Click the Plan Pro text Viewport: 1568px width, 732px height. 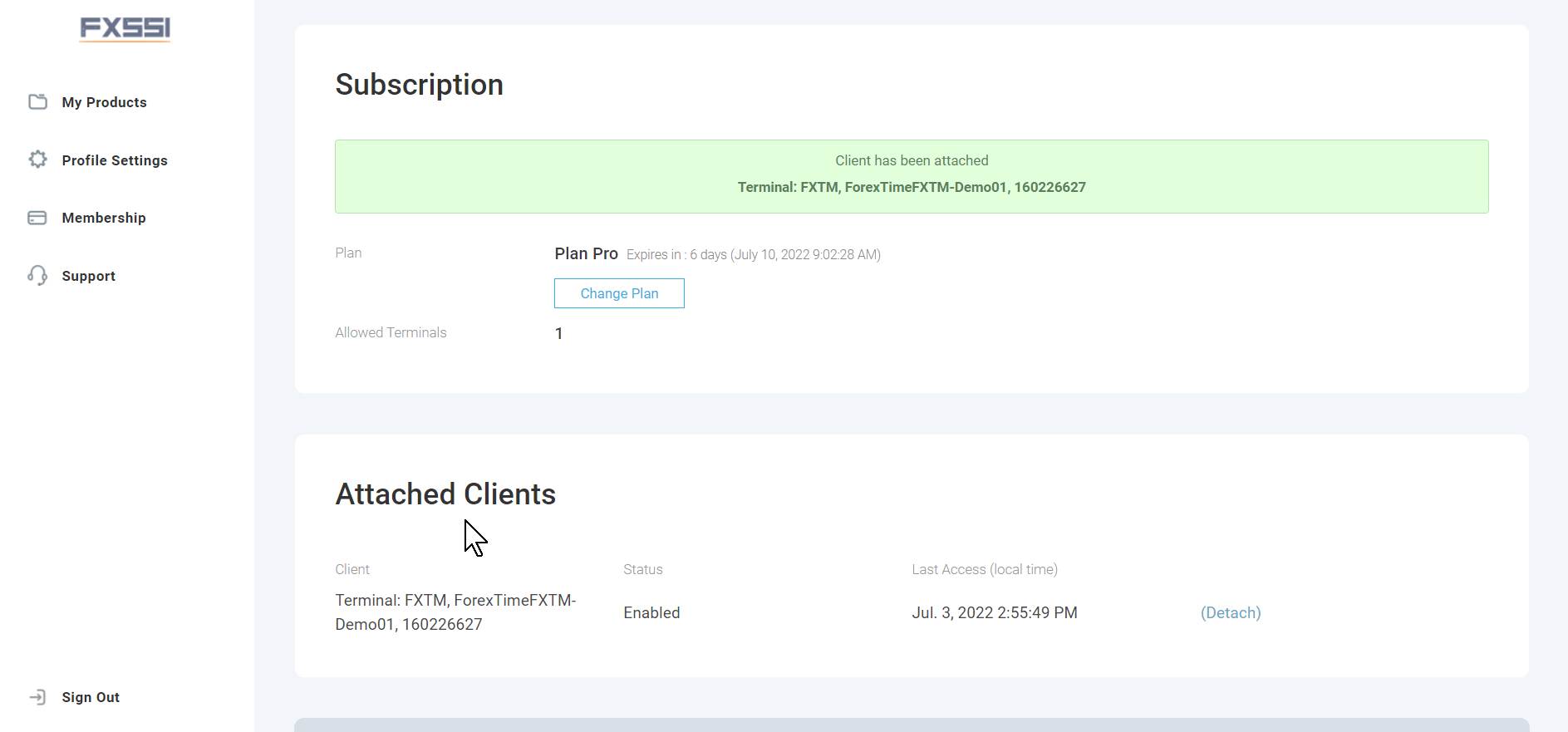pyautogui.click(x=586, y=253)
